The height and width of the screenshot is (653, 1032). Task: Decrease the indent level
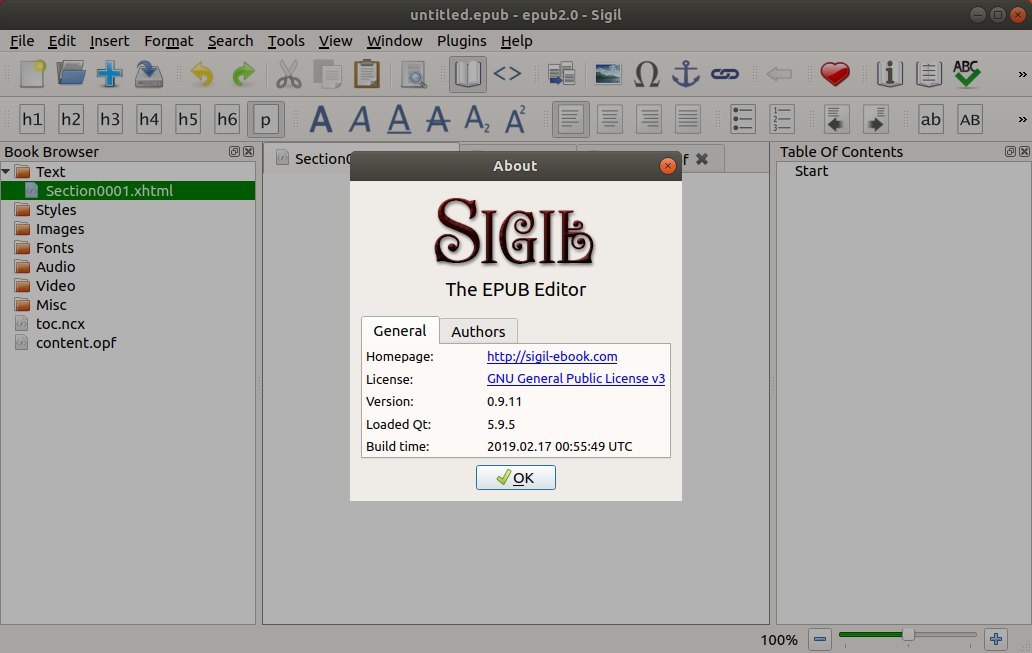837,119
